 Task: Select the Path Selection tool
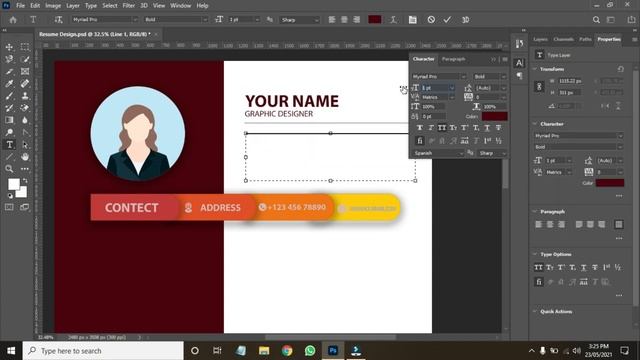click(25, 144)
